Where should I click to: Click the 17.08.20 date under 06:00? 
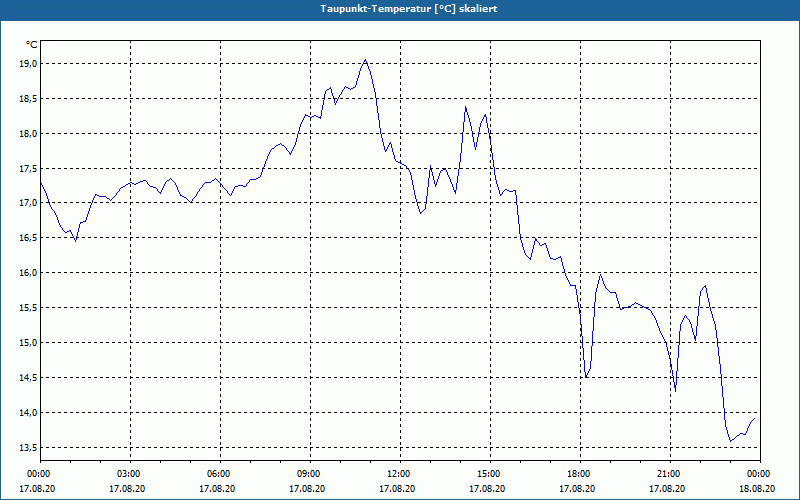click(x=217, y=488)
